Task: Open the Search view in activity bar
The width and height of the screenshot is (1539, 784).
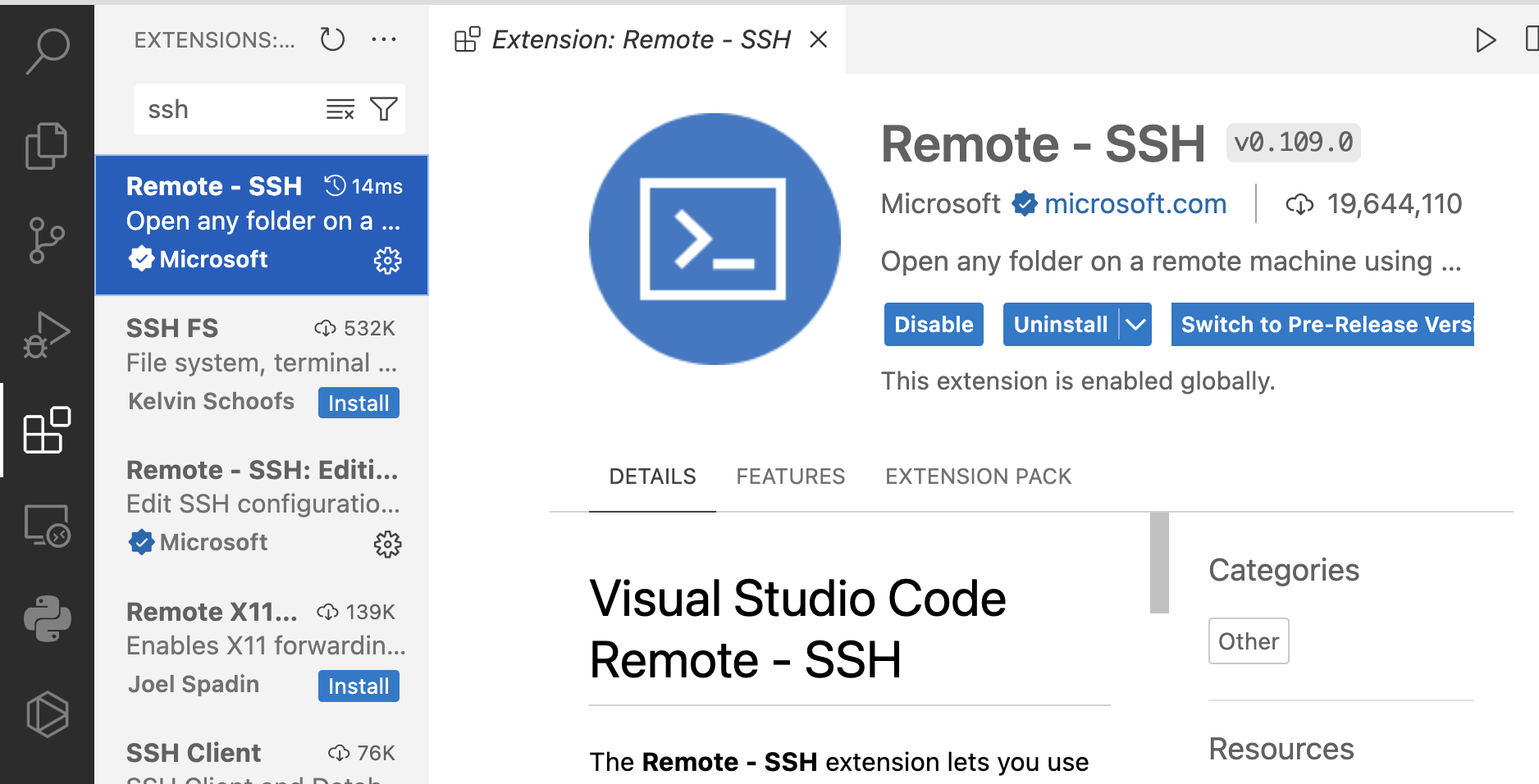Action: click(x=47, y=51)
